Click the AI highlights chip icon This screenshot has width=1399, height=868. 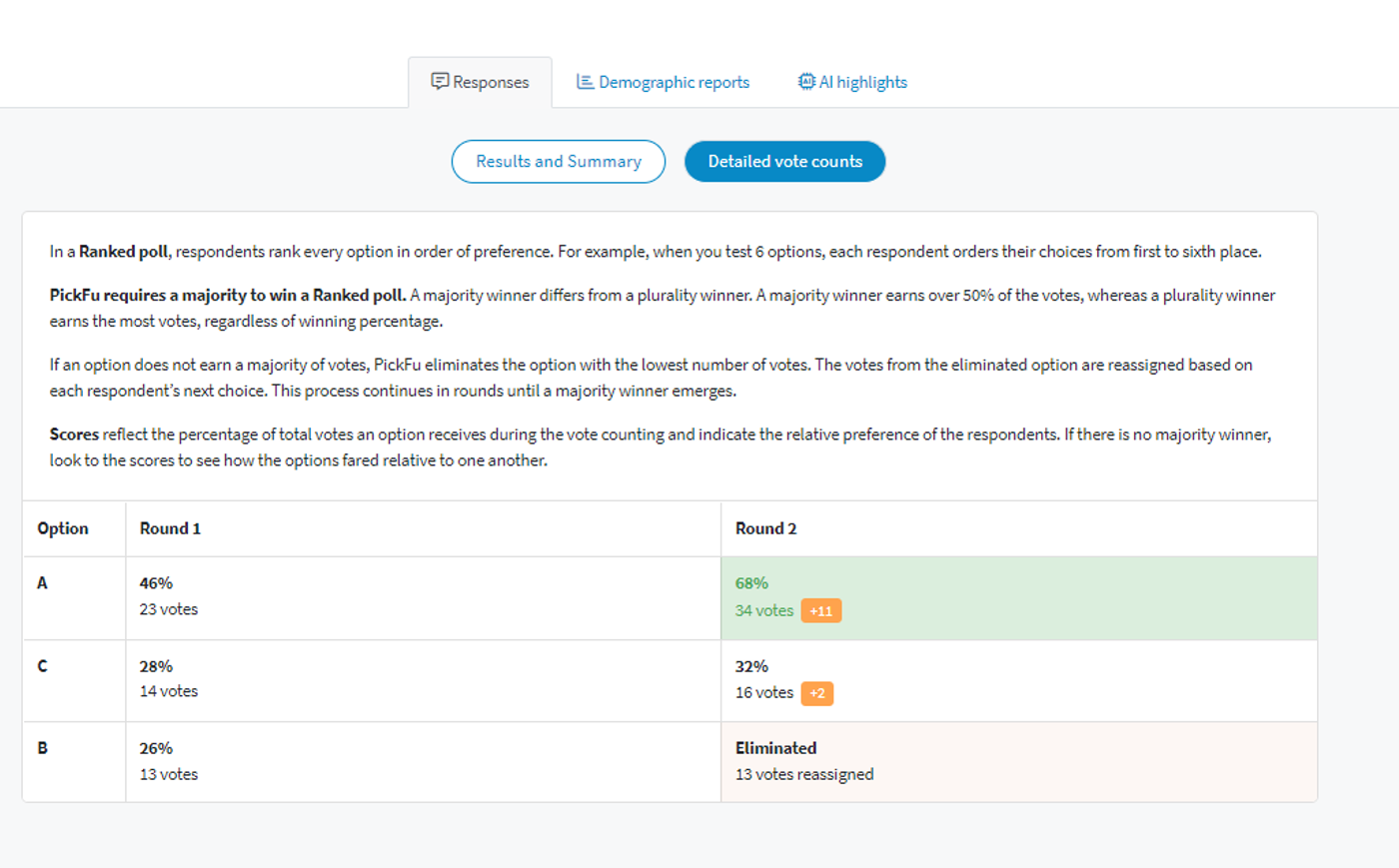coord(806,81)
